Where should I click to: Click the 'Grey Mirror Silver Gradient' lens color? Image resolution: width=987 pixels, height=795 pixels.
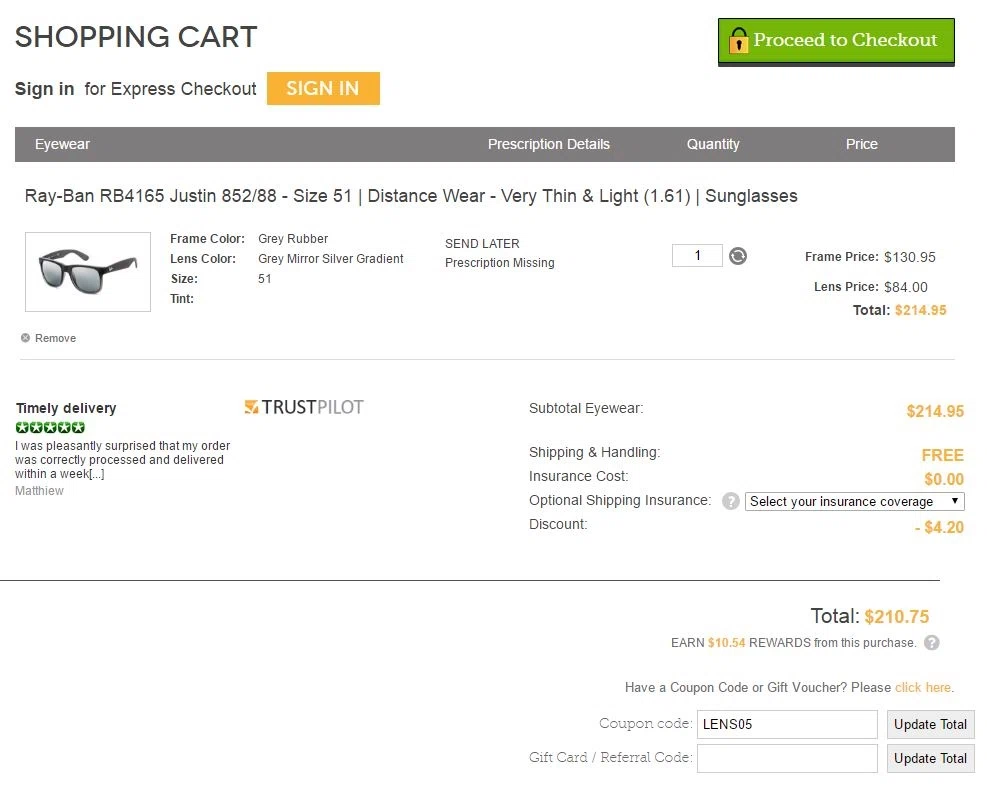point(330,259)
